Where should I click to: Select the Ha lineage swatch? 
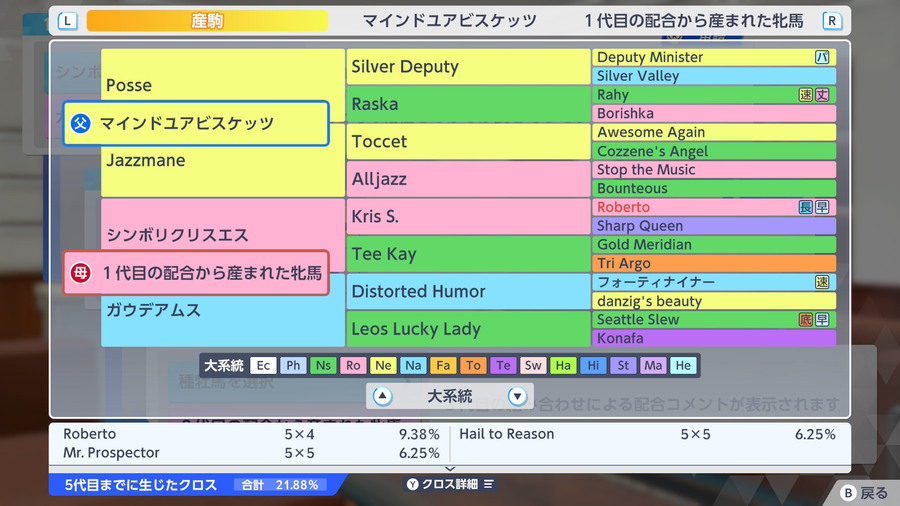tap(563, 365)
